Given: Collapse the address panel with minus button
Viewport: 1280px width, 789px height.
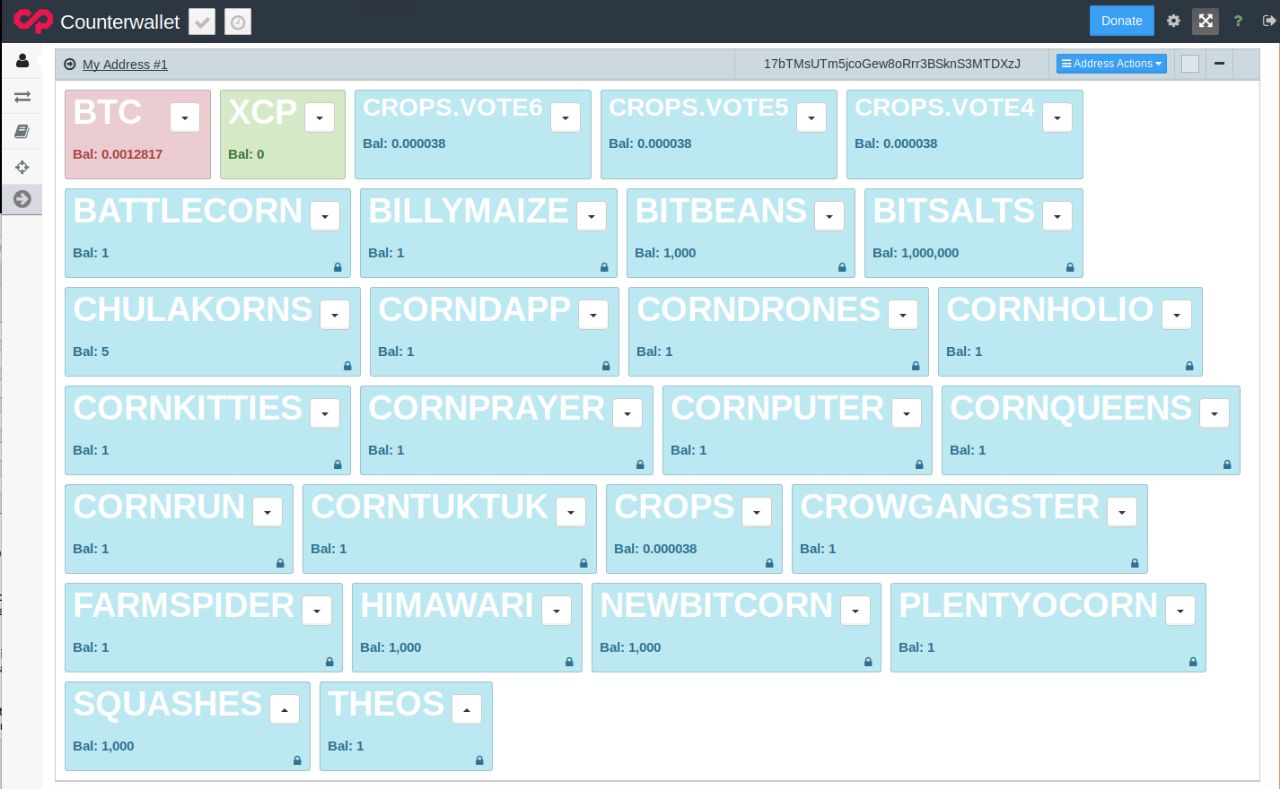Looking at the screenshot, I should pos(1219,64).
